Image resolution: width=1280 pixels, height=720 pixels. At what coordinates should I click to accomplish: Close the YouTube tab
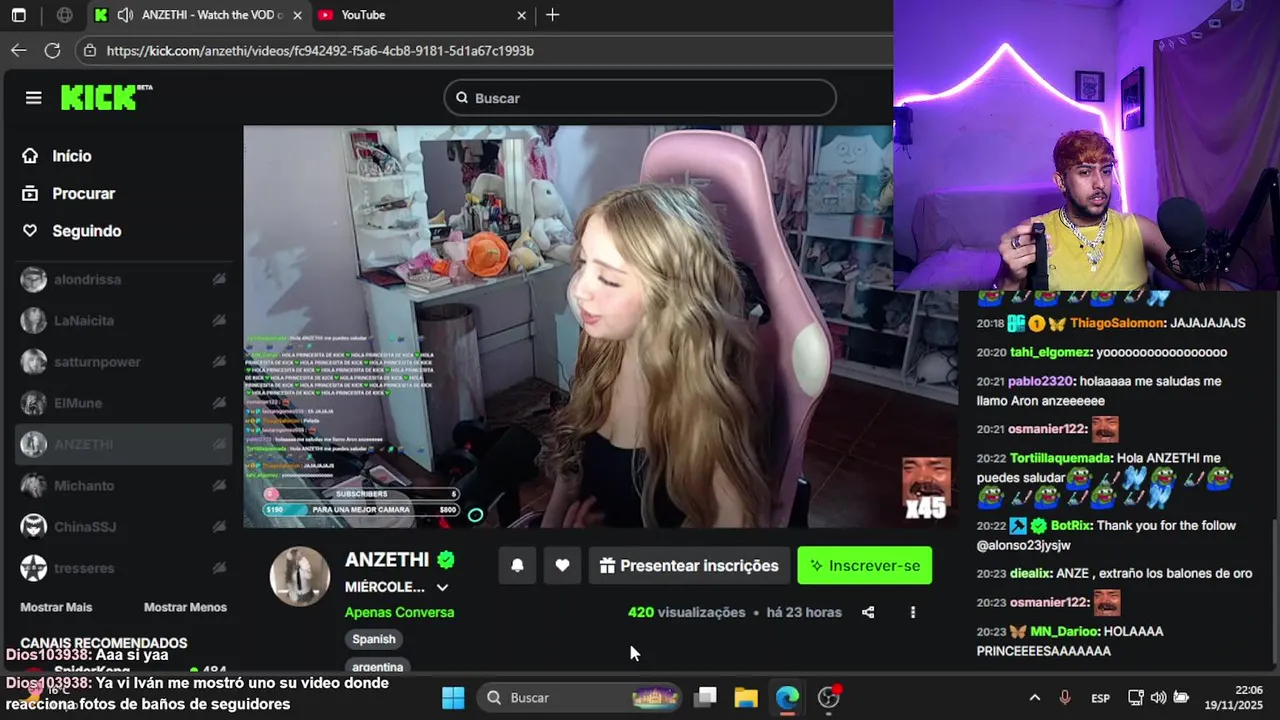pos(521,15)
